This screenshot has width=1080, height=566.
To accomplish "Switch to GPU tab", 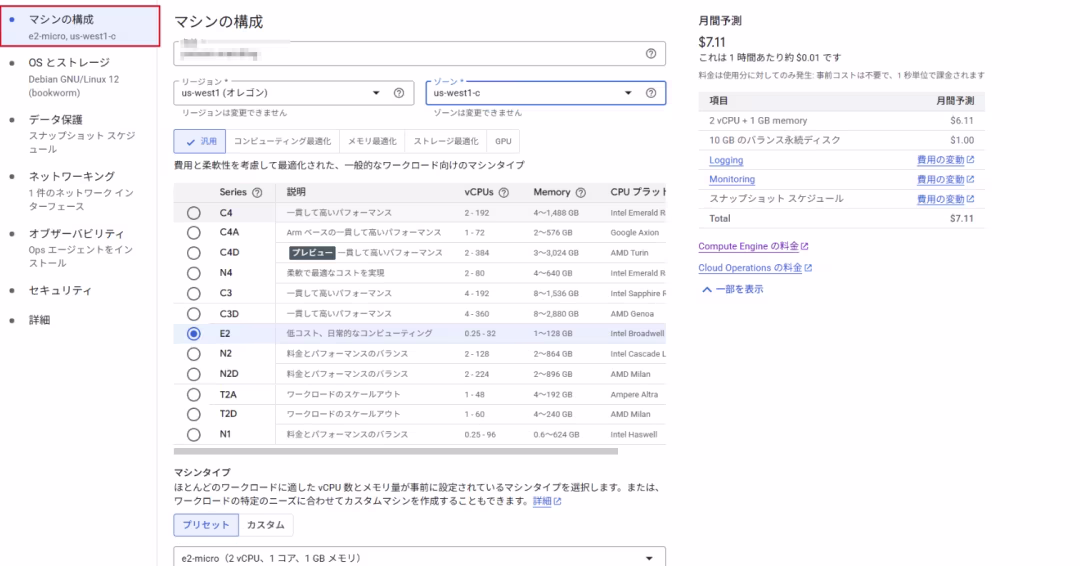I will [503, 141].
